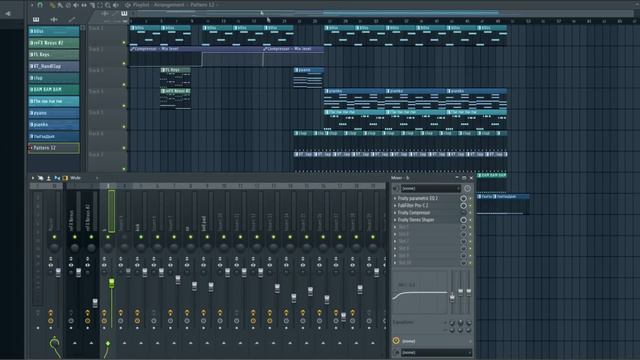The height and width of the screenshot is (360, 640).
Task: Open the Wide mixer layout dropdown
Action: (x=84, y=178)
